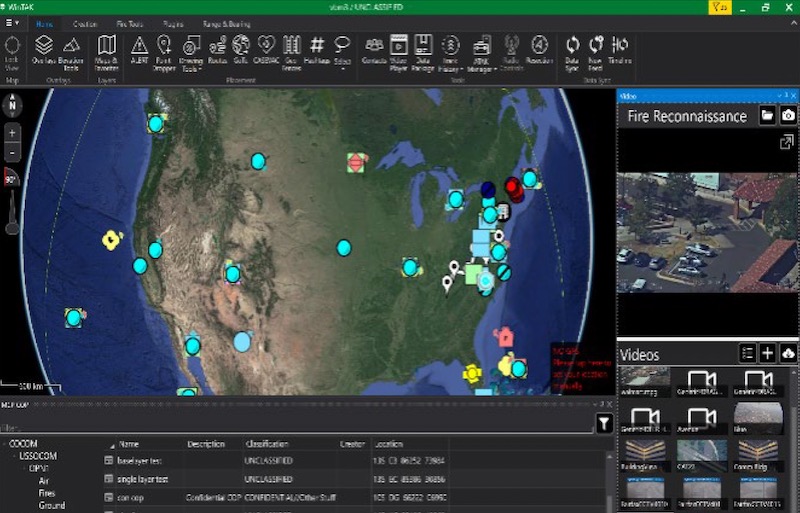Open the Contacts list
This screenshot has width=800, height=513.
click(x=374, y=50)
